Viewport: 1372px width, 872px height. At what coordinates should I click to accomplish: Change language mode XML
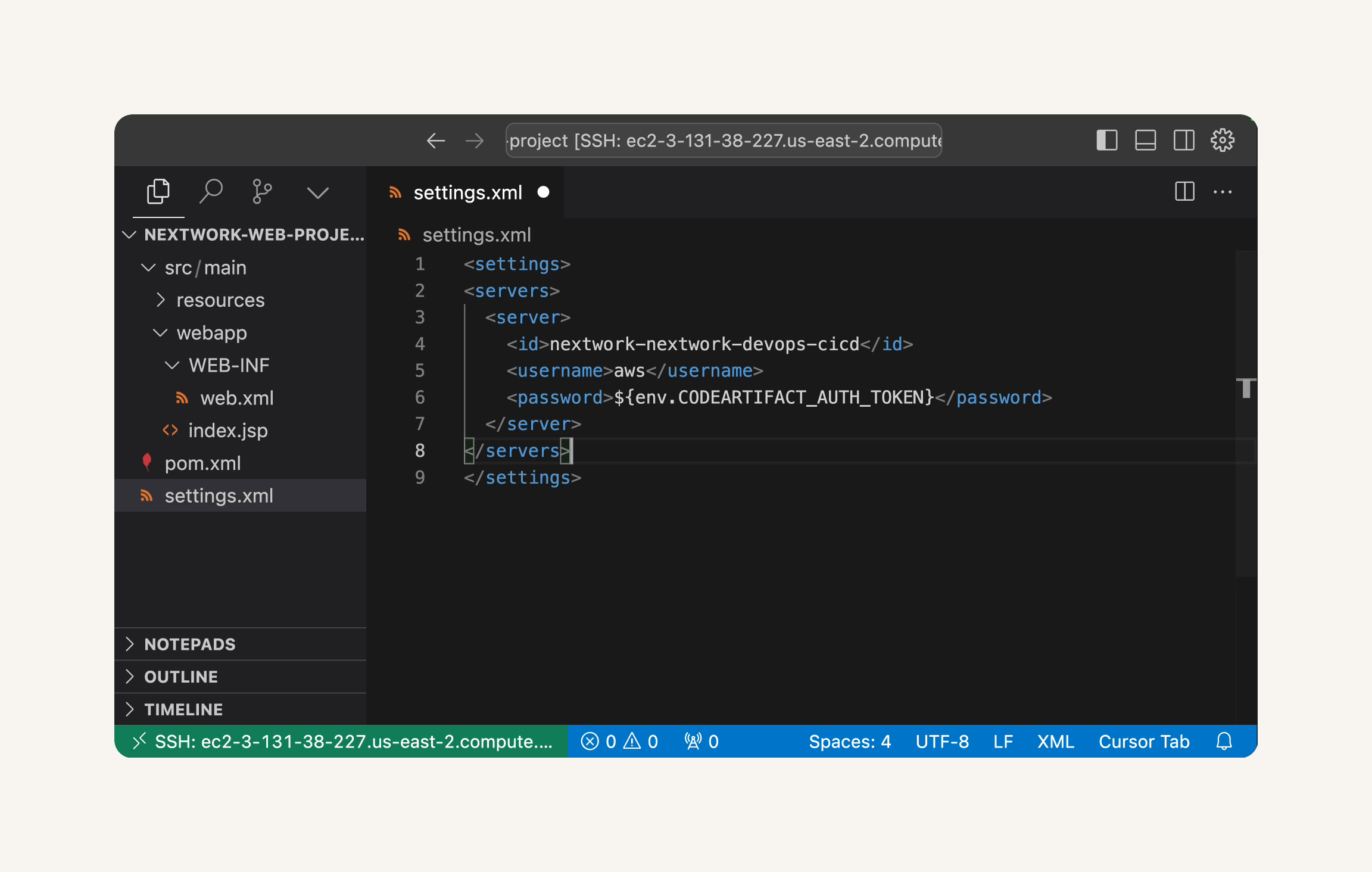coord(1055,742)
